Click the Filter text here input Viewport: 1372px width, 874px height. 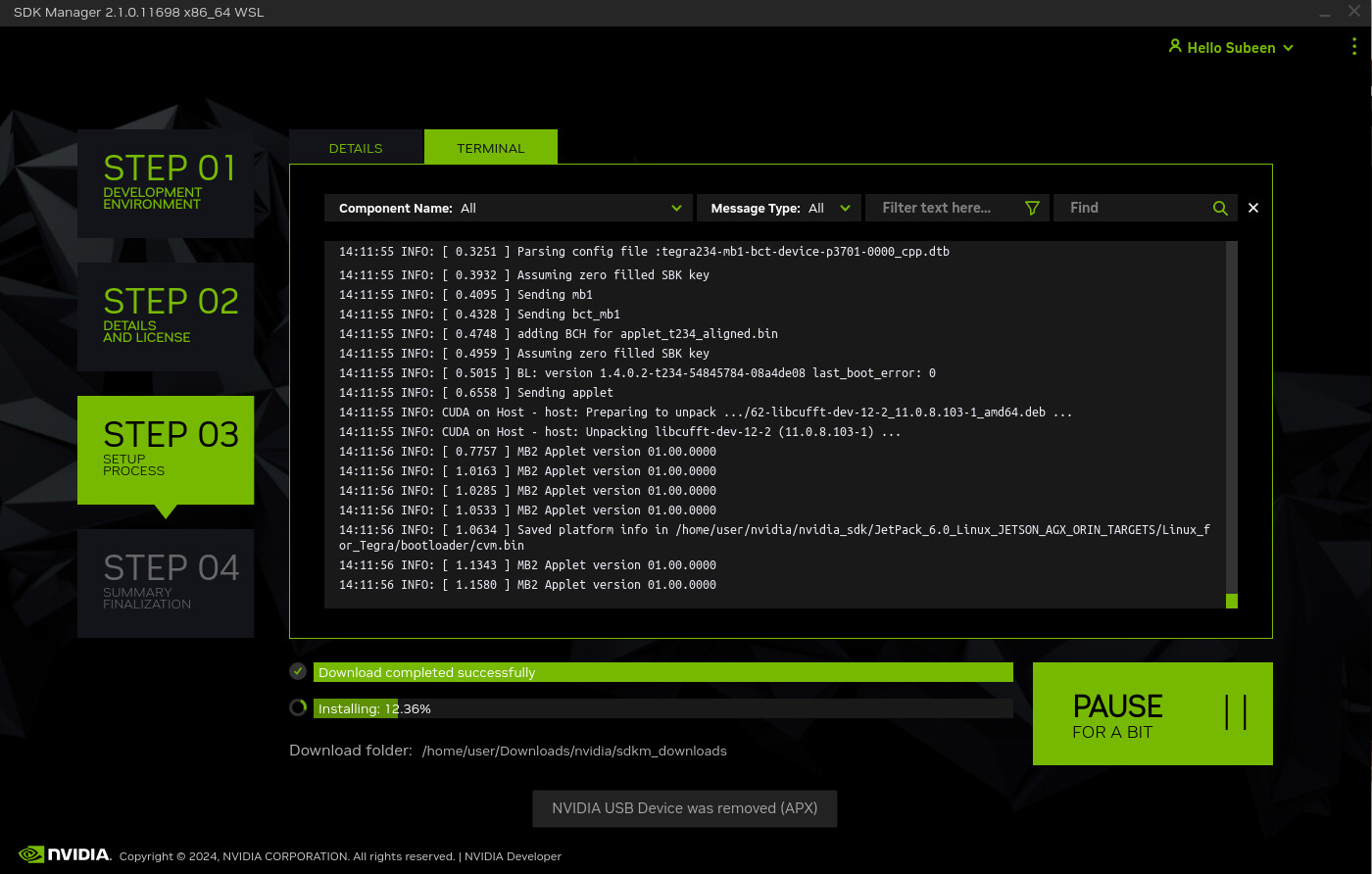[956, 208]
